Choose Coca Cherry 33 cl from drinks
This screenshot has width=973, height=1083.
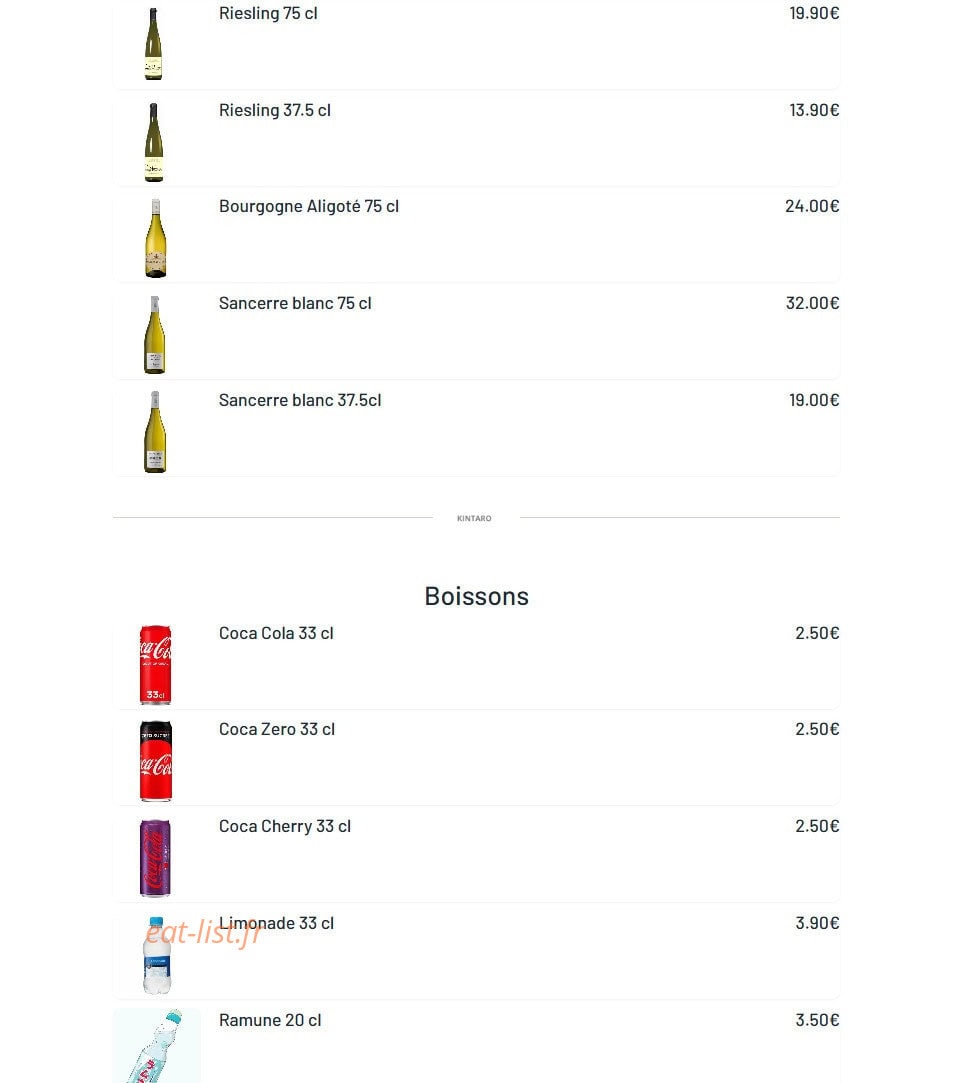pyautogui.click(x=285, y=826)
